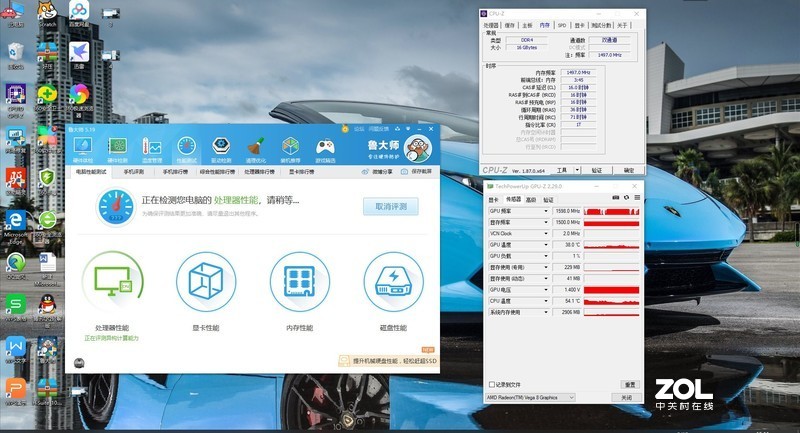Click the 1497.0 MHz 内存频率 value field
The width and height of the screenshot is (800, 433).
pyautogui.click(x=579, y=73)
